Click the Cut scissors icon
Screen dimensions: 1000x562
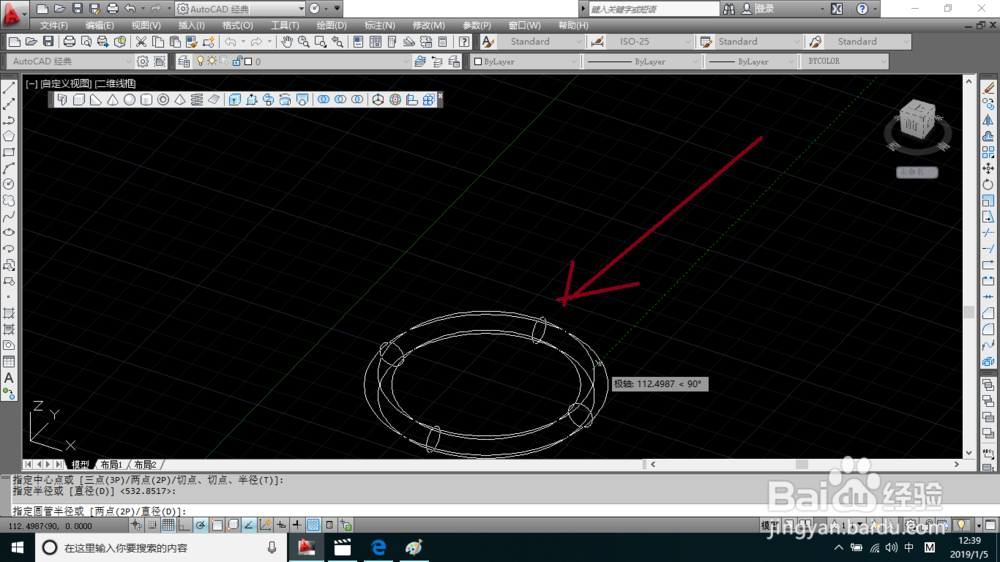click(141, 41)
